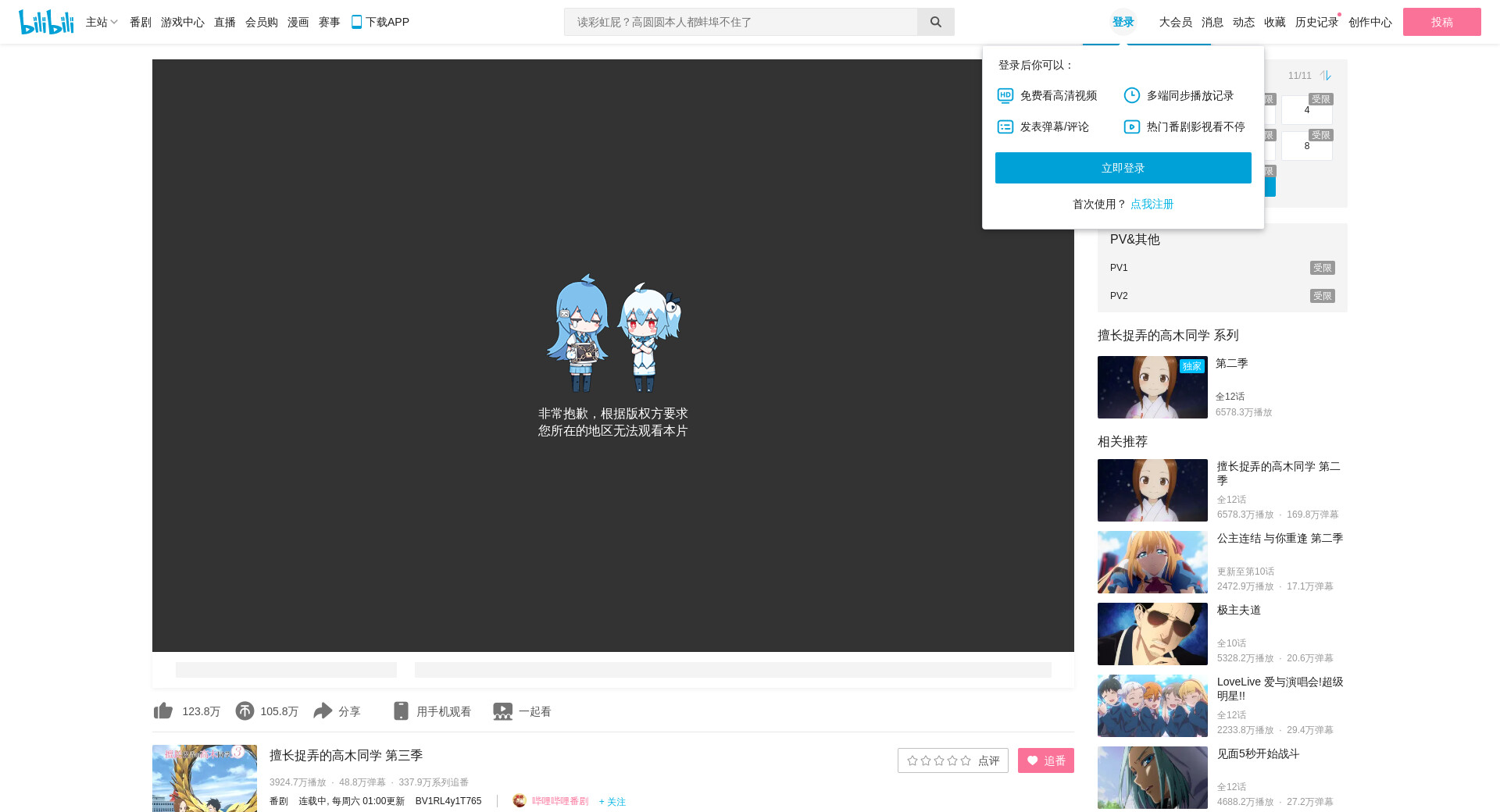
Task: Open 第二季 thumbnail in series section
Action: [1152, 387]
